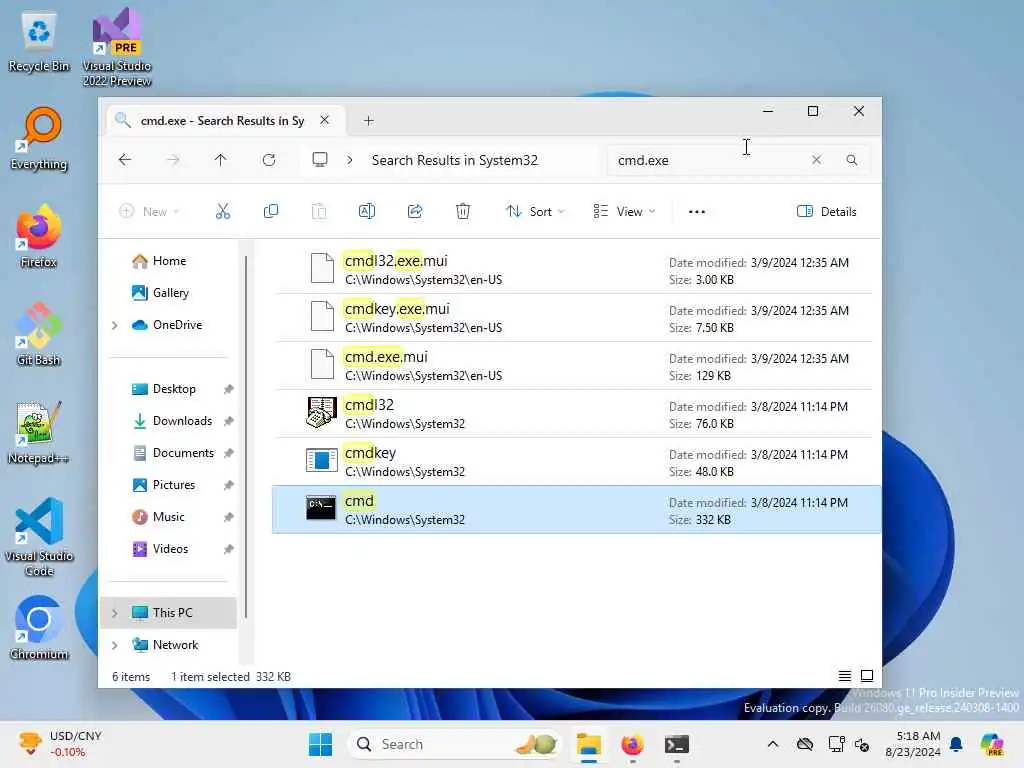Select the cmd application result
Image resolution: width=1024 pixels, height=768 pixels.
575,509
